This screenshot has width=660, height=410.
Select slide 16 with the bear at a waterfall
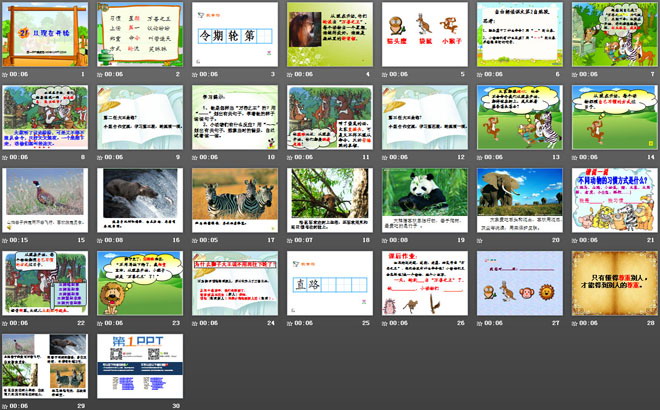click(140, 200)
